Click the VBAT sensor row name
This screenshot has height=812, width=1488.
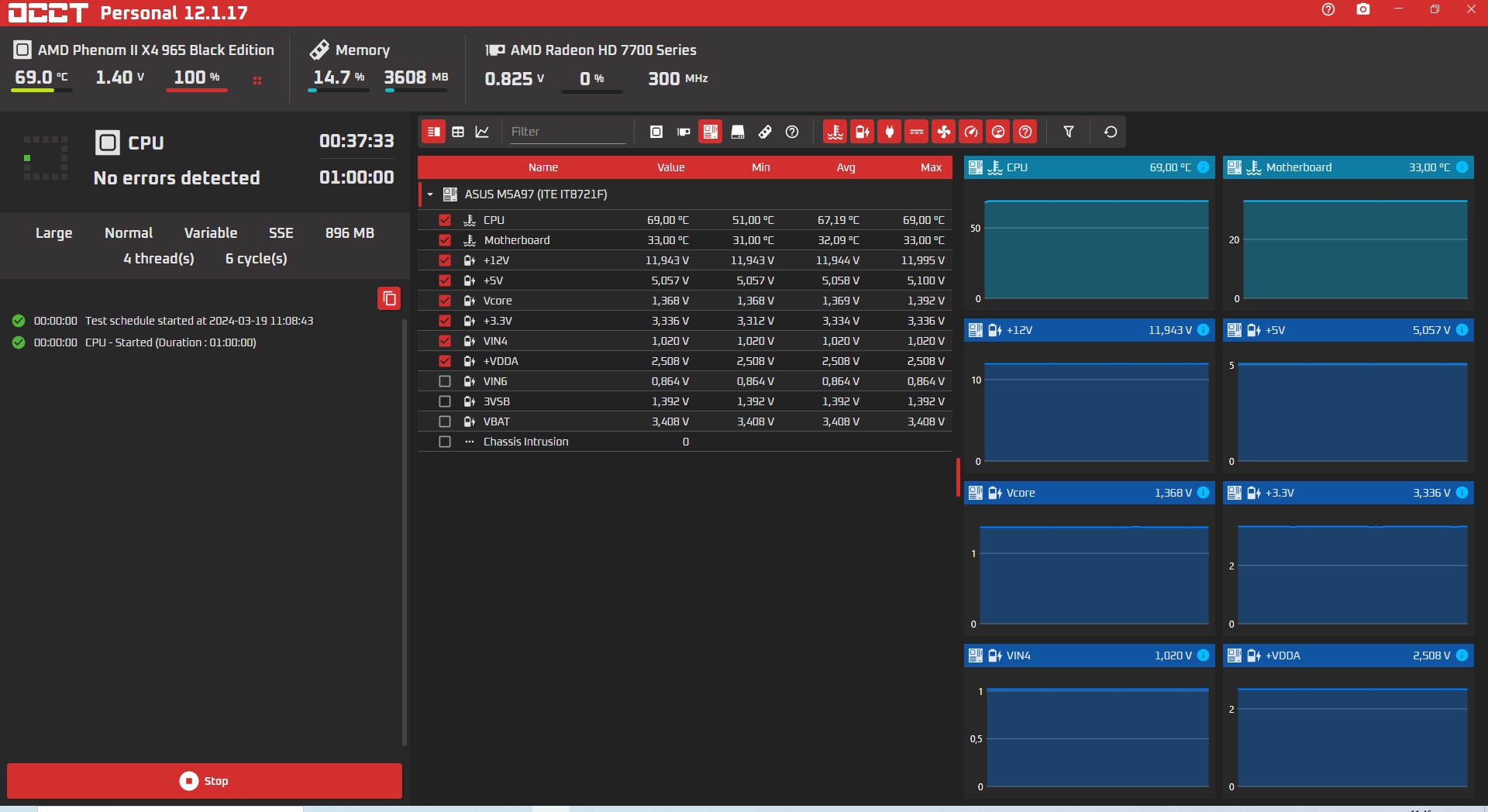(x=497, y=421)
